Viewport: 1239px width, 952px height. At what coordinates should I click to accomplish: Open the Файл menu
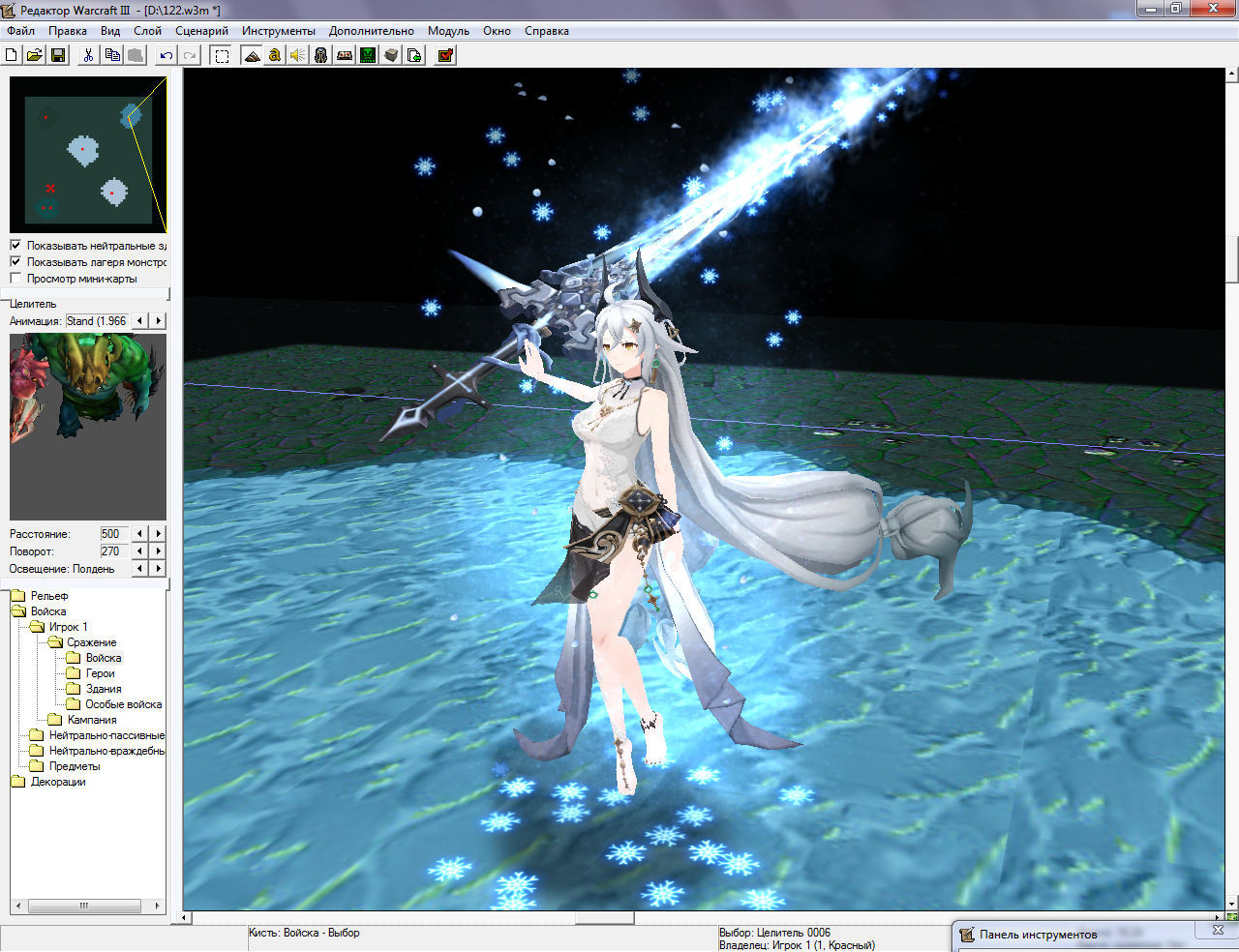pos(20,31)
